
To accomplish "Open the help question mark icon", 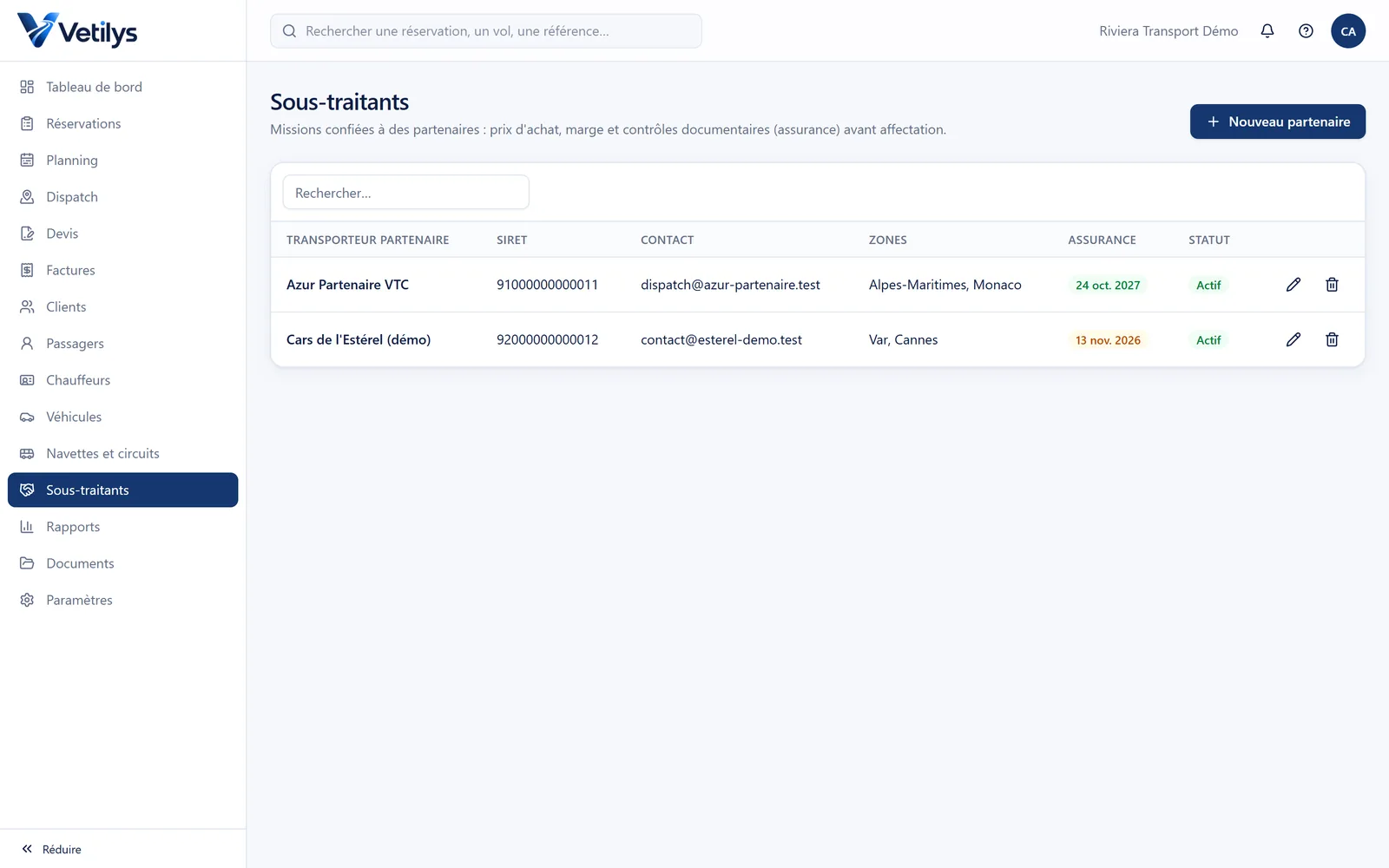I will tap(1306, 31).
